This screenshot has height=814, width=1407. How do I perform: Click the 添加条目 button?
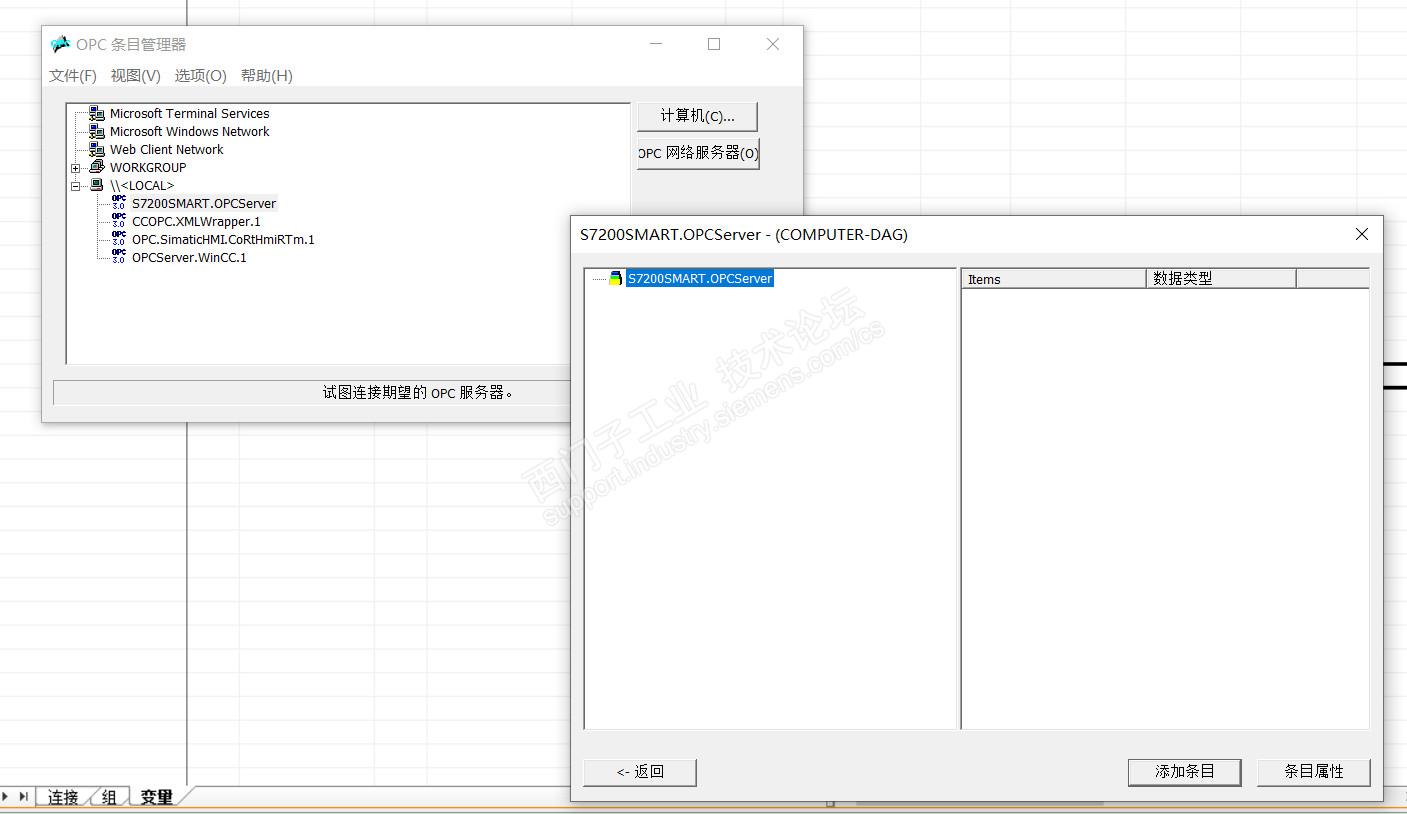coord(1185,772)
